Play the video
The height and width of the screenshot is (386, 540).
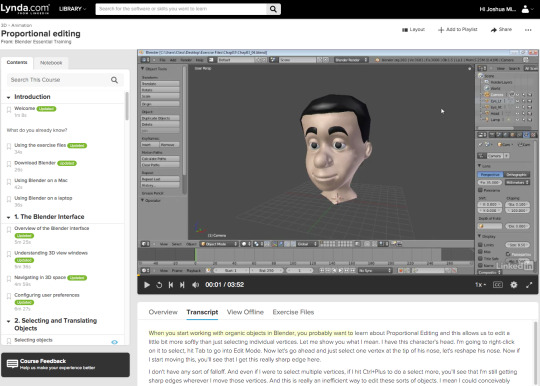(x=147, y=285)
